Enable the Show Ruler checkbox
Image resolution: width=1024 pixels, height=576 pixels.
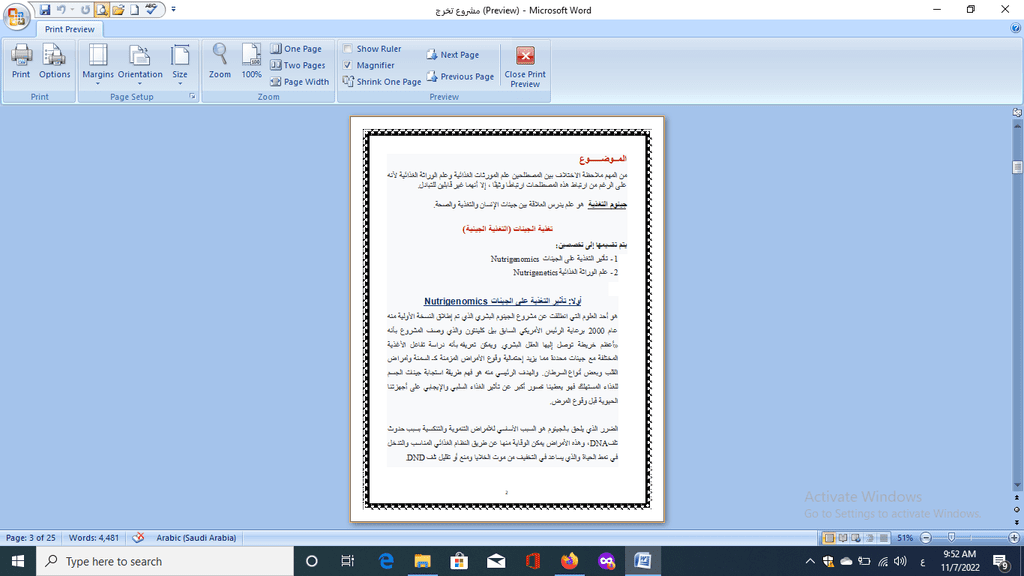(x=347, y=48)
